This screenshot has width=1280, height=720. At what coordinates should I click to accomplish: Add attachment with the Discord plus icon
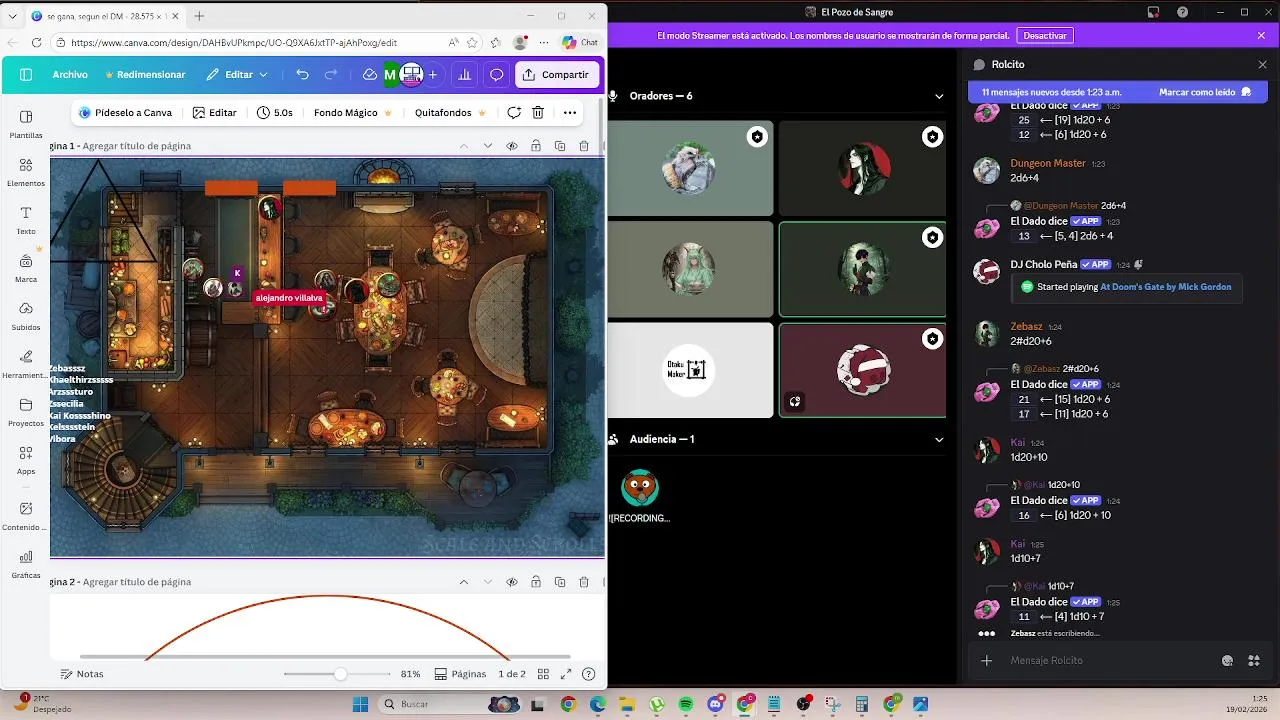[x=987, y=661]
